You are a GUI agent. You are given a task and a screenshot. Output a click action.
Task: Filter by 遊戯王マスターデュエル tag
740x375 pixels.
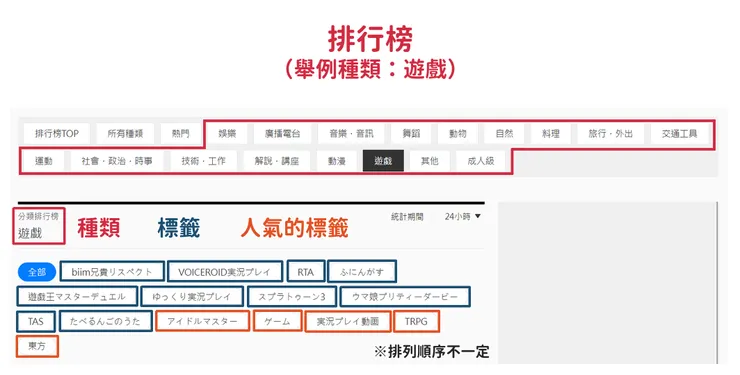click(x=77, y=297)
